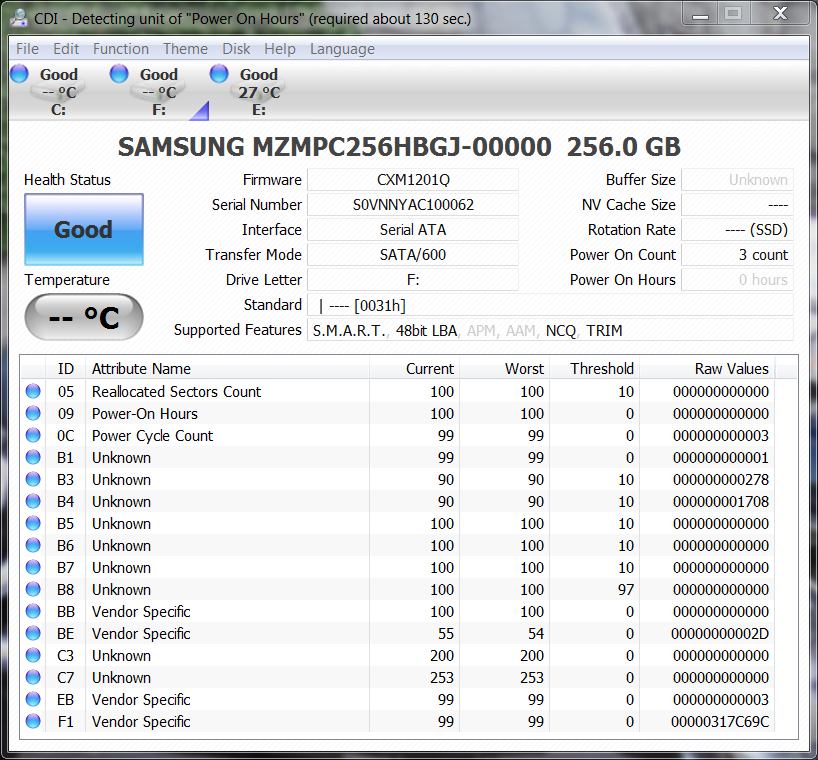Click the Serial Number field S0VNNYAC100062
818x760 pixels.
tap(413, 205)
